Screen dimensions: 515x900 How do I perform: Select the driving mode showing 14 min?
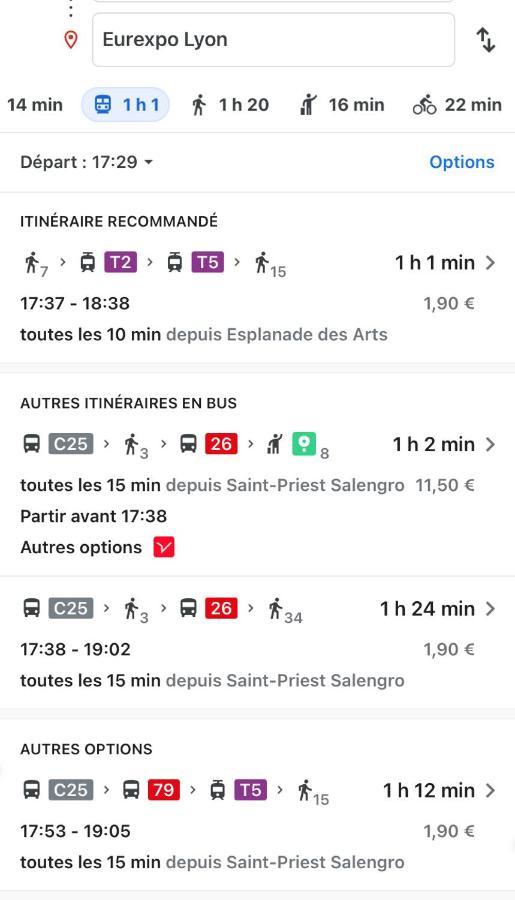pyautogui.click(x=33, y=105)
